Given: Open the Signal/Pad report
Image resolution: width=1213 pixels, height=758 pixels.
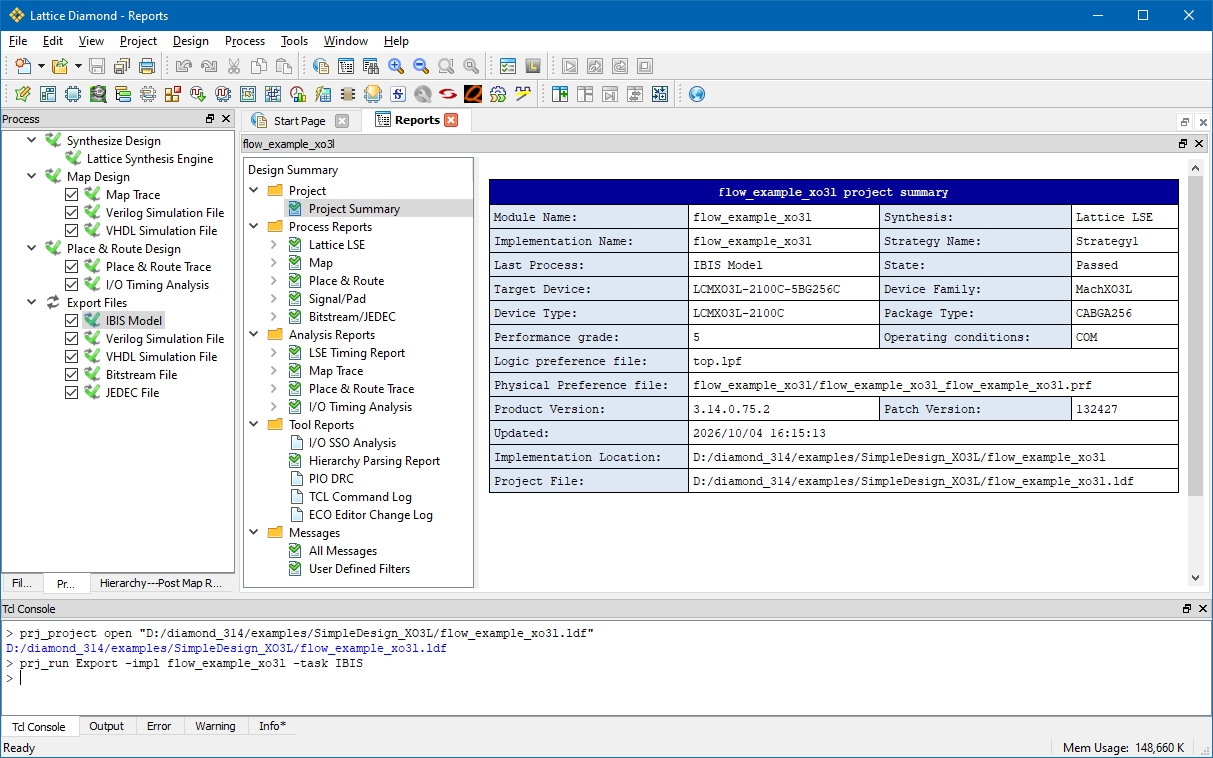Looking at the screenshot, I should tap(337, 299).
